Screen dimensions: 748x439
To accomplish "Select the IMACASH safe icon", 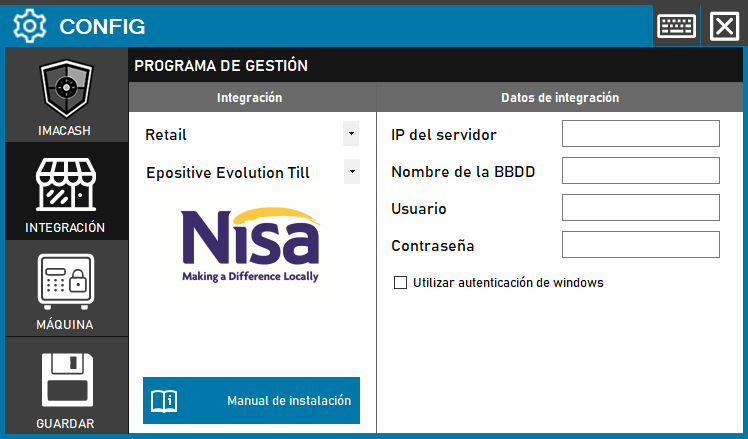I will click(x=66, y=90).
